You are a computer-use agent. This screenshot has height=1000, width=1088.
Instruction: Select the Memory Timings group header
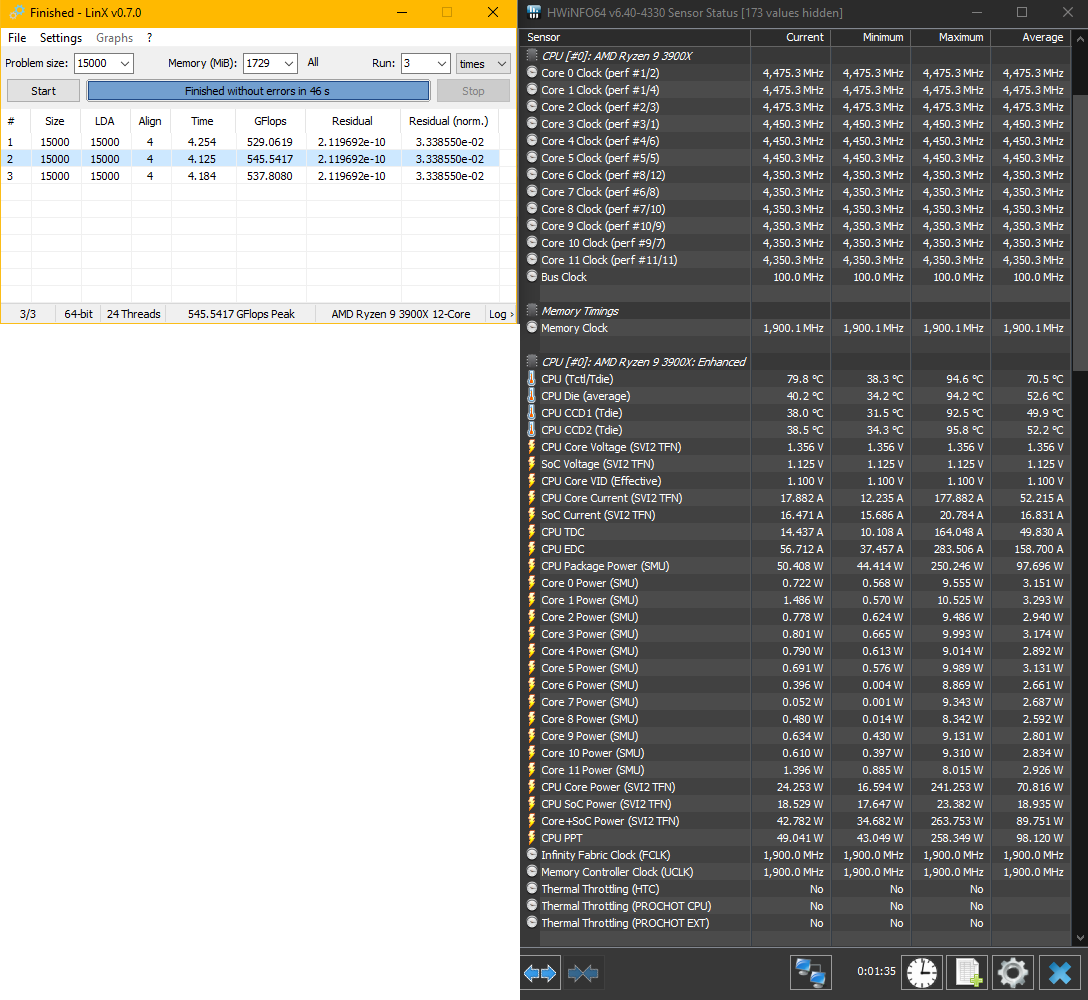[795, 311]
